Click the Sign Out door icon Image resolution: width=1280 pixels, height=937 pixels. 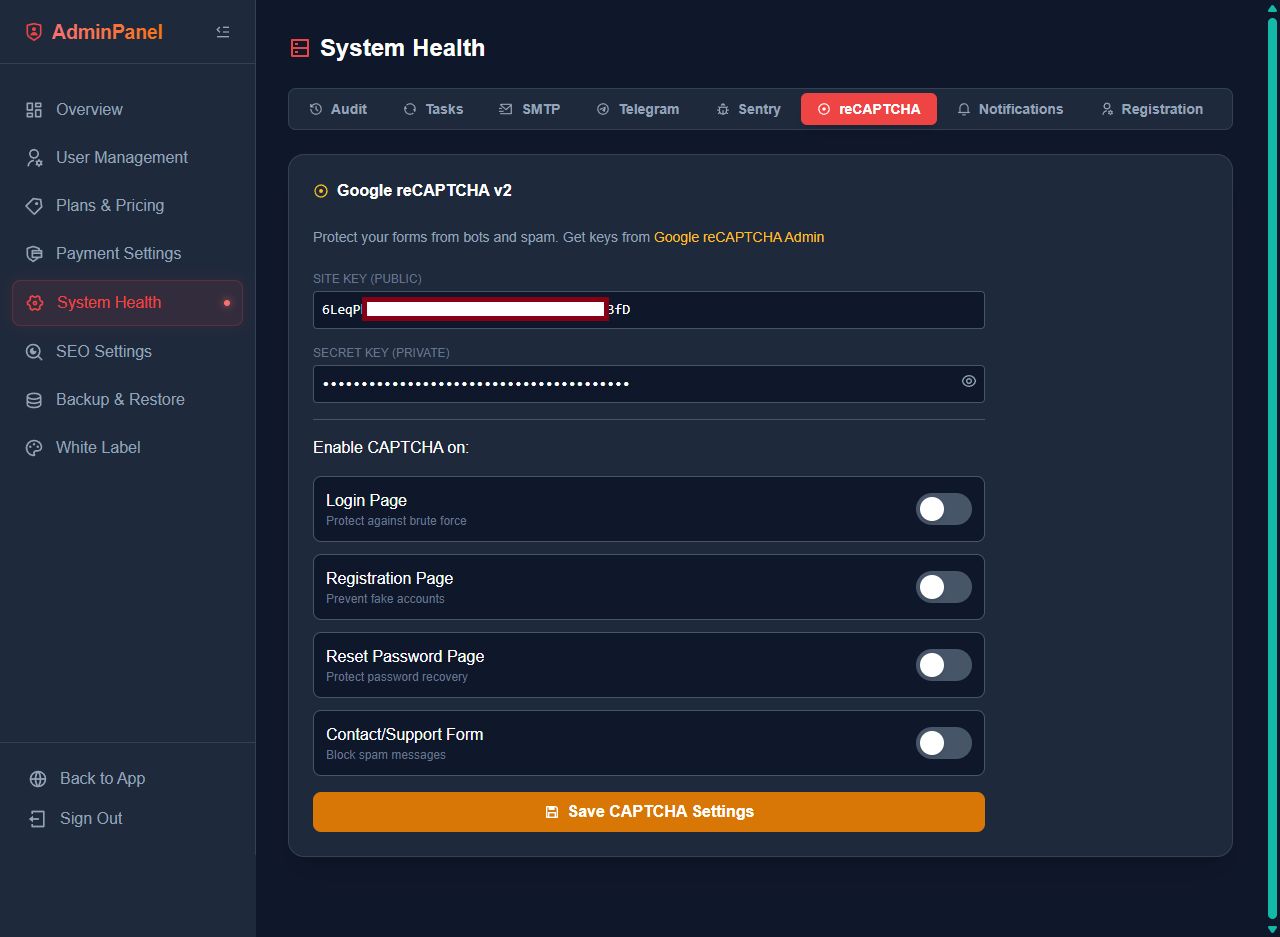pyautogui.click(x=37, y=819)
